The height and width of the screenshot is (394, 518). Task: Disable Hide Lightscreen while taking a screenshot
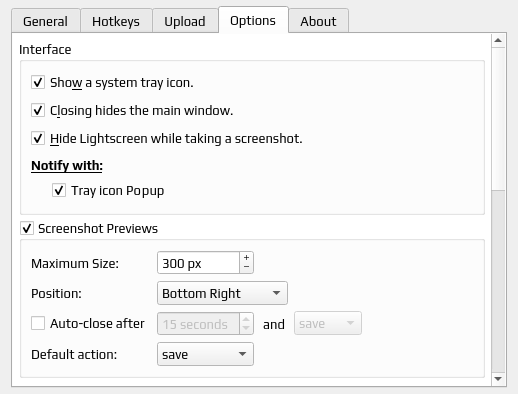click(38, 138)
